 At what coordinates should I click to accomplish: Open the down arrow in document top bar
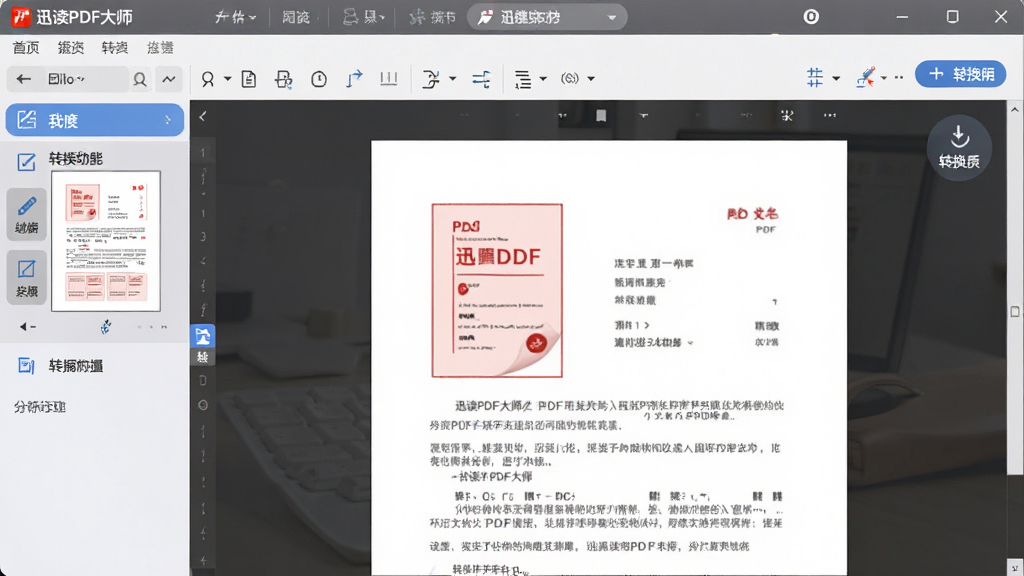pyautogui.click(x=644, y=116)
